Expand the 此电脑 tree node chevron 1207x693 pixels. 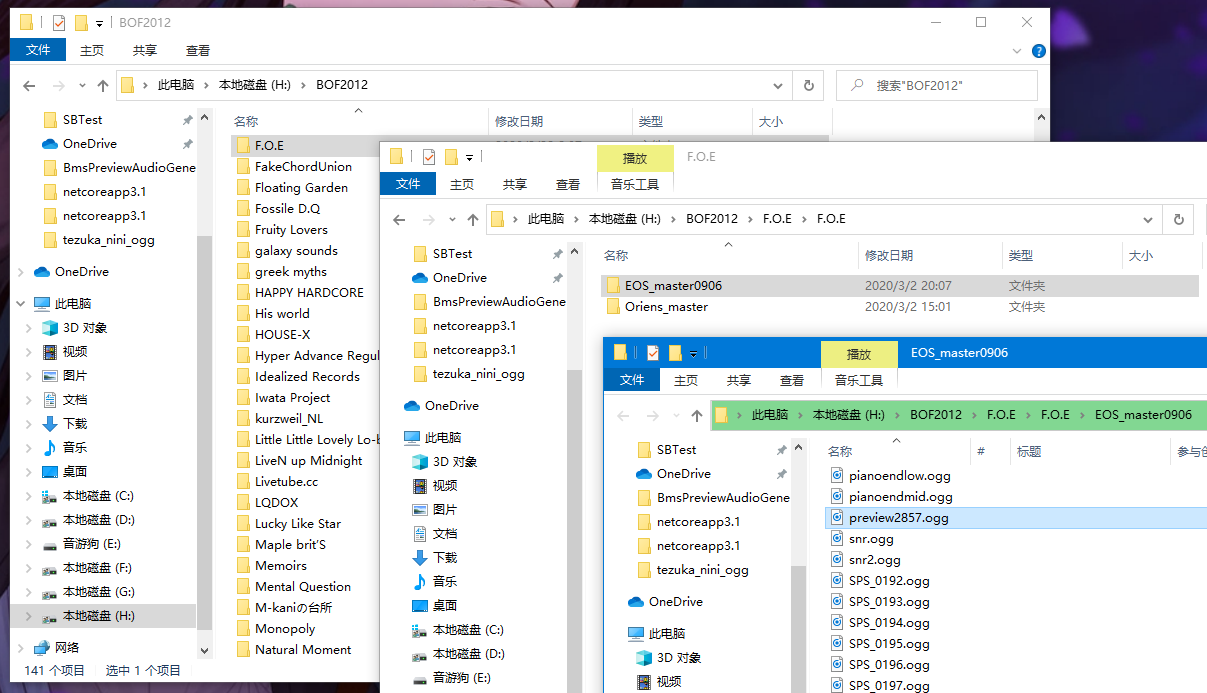click(x=22, y=303)
